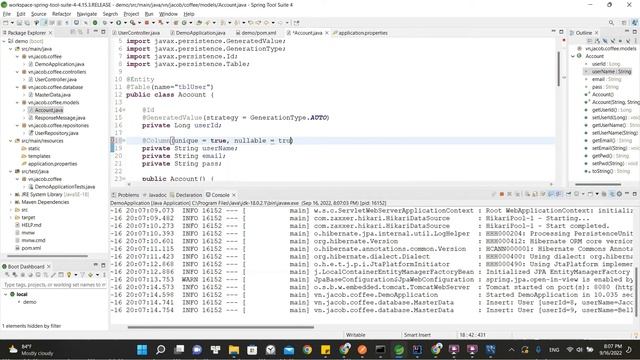Click the Open Perspective icon at toolbar far right
The height and width of the screenshot is (360, 640).
(x=624, y=23)
